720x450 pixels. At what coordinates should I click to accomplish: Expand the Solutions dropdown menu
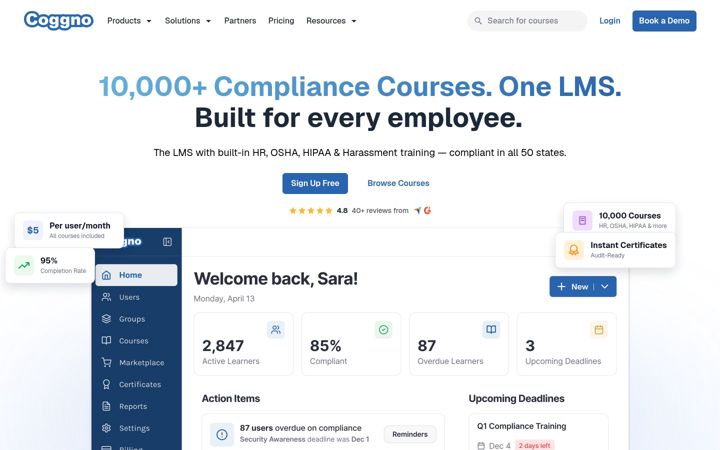click(x=188, y=21)
